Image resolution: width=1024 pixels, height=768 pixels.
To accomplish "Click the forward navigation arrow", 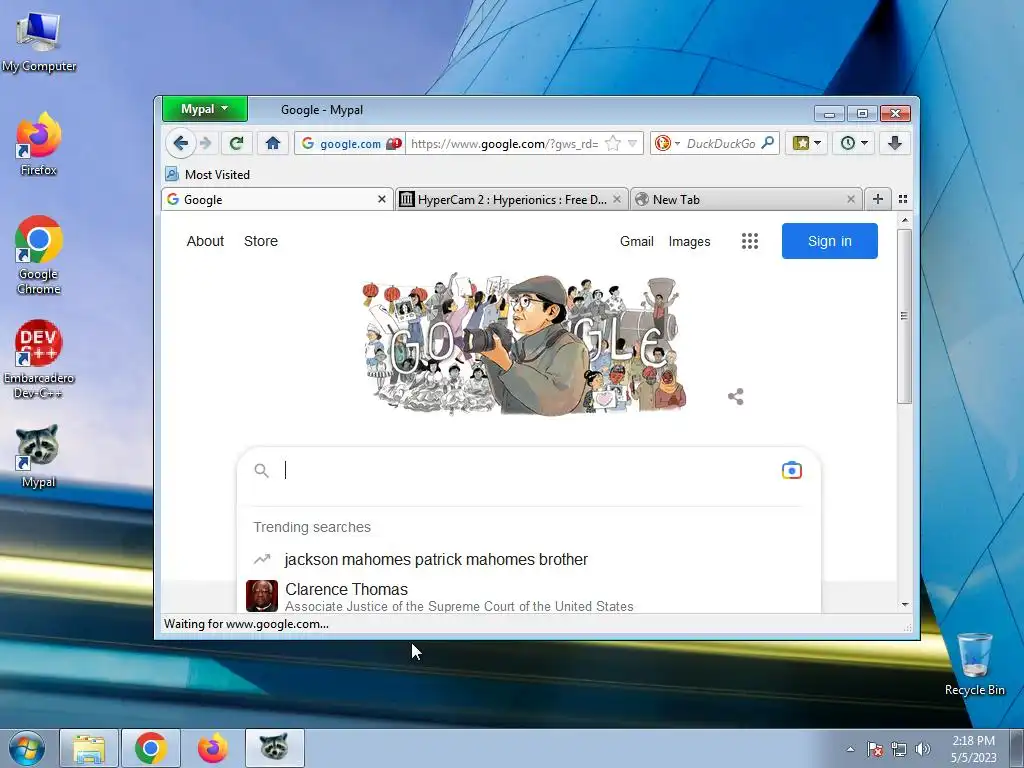I will (x=206, y=143).
